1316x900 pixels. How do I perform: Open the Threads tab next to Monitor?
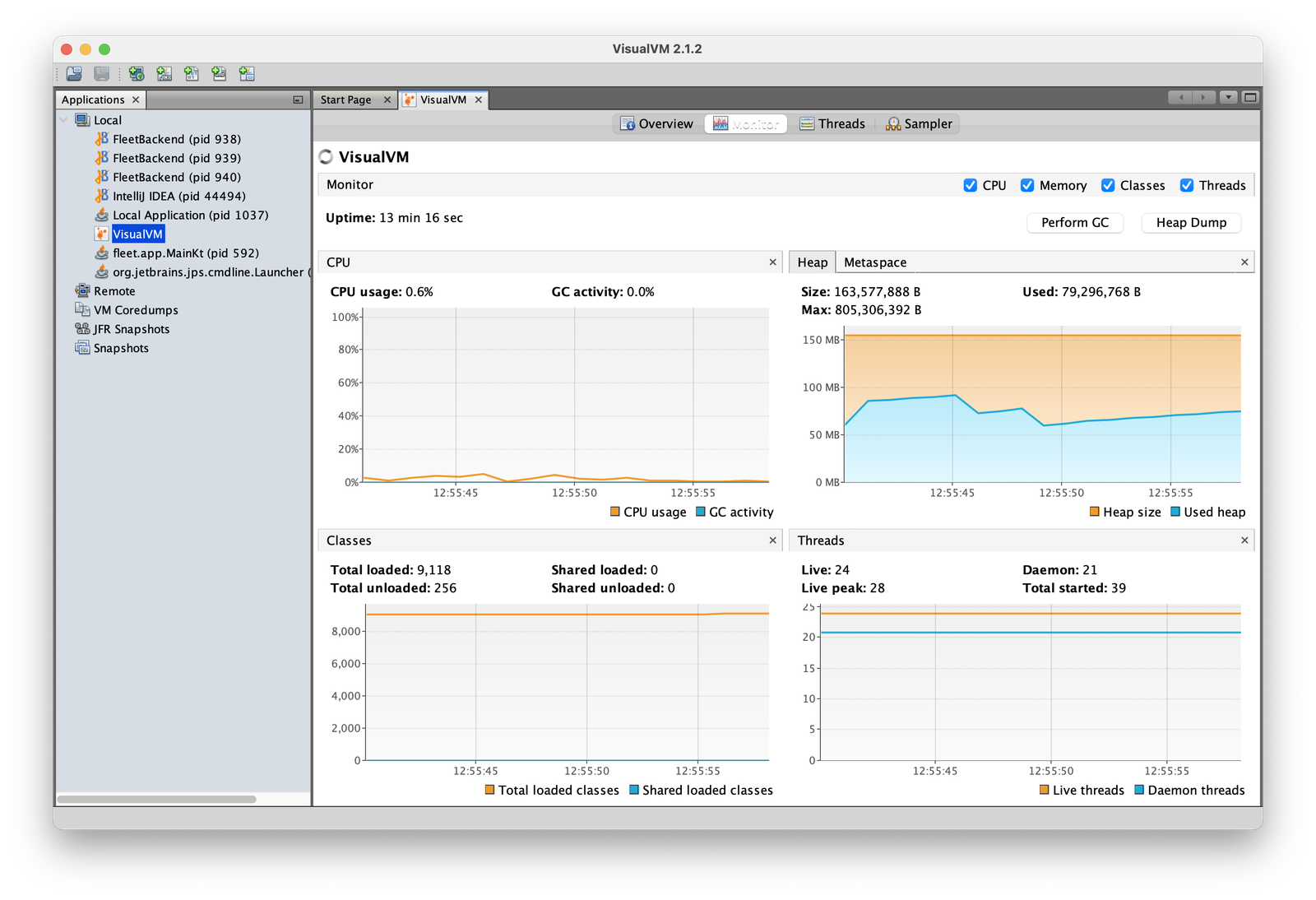tap(832, 123)
